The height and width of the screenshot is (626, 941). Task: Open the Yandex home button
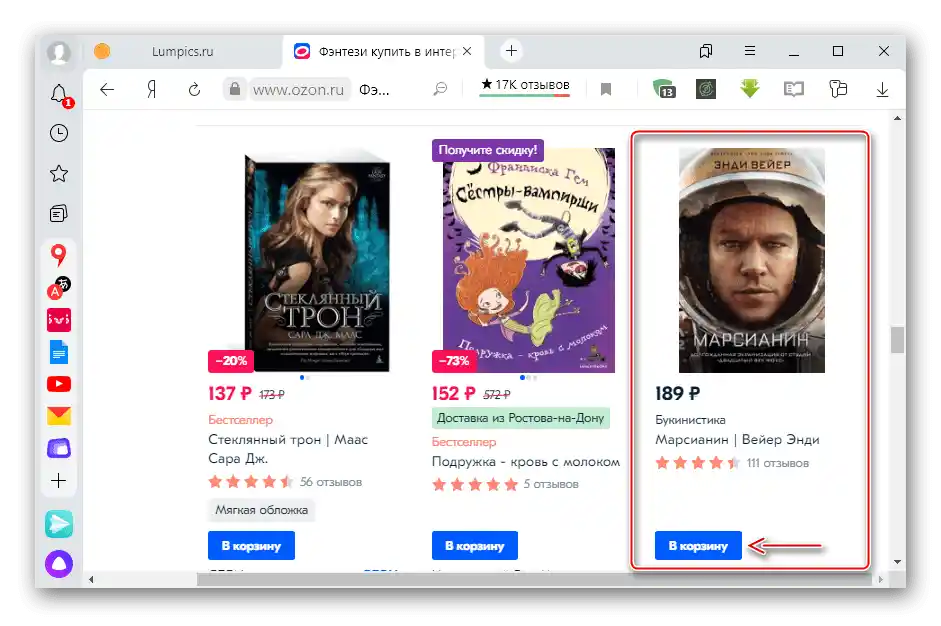click(152, 90)
